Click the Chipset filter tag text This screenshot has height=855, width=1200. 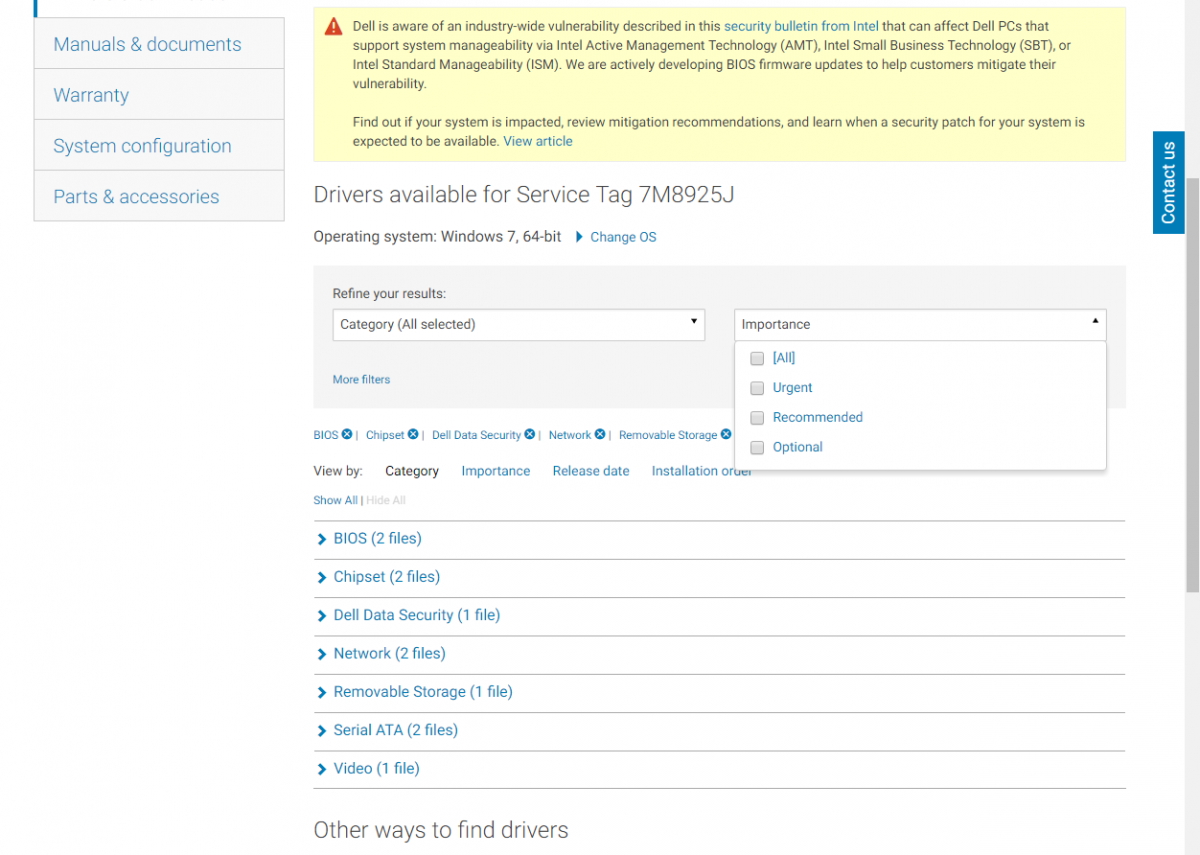pos(385,435)
